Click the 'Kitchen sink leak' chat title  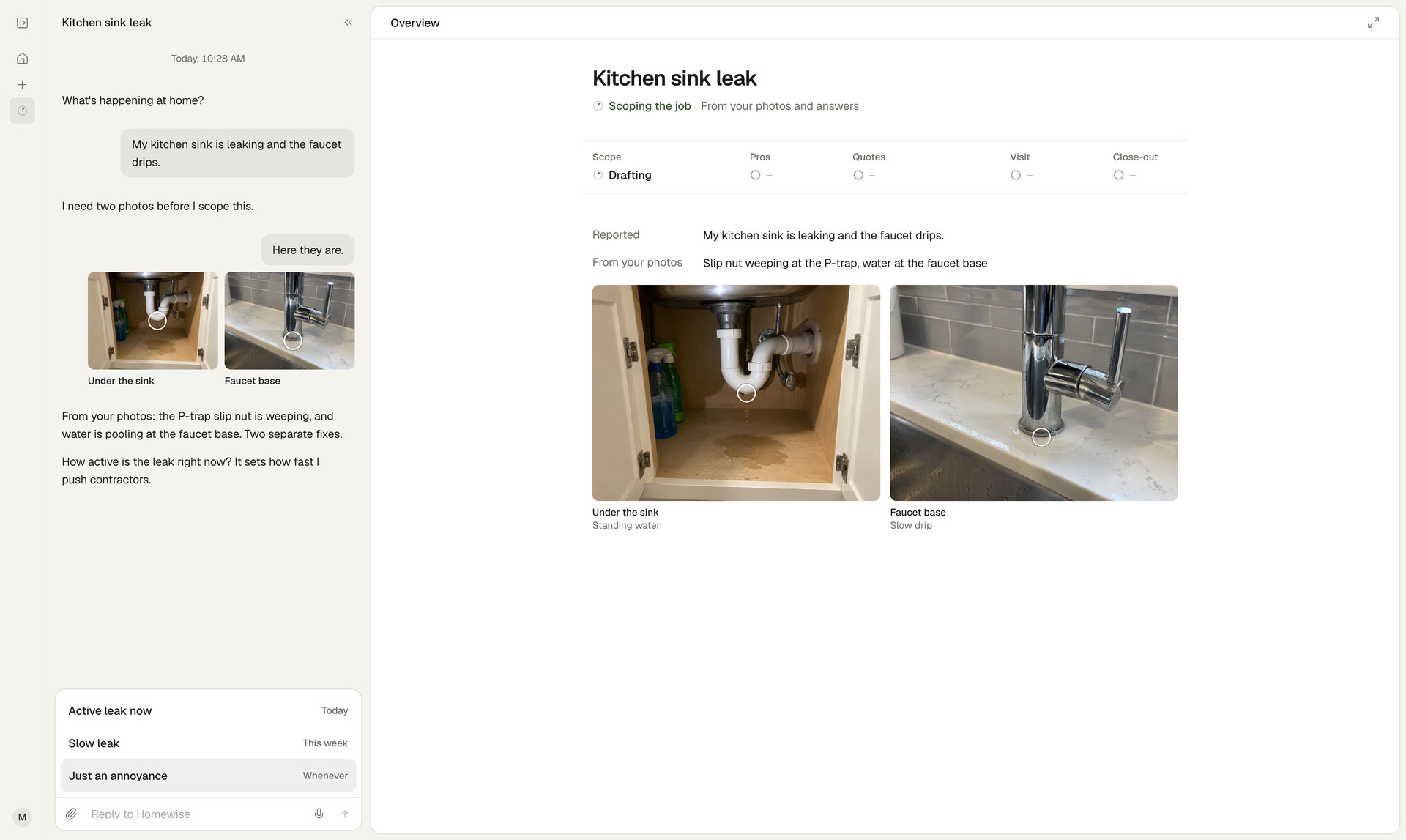point(107,23)
